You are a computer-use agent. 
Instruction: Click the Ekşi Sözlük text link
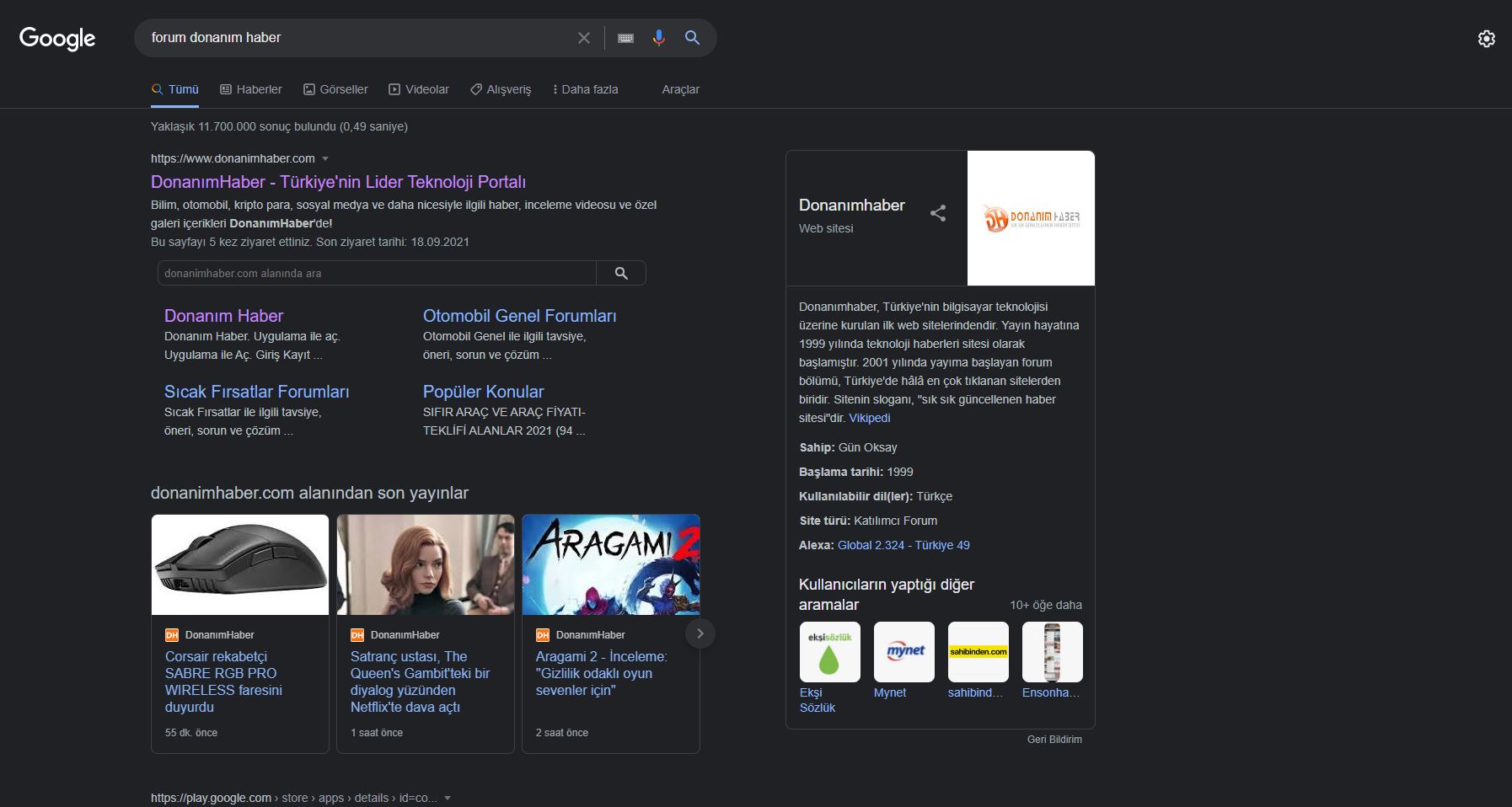point(817,700)
